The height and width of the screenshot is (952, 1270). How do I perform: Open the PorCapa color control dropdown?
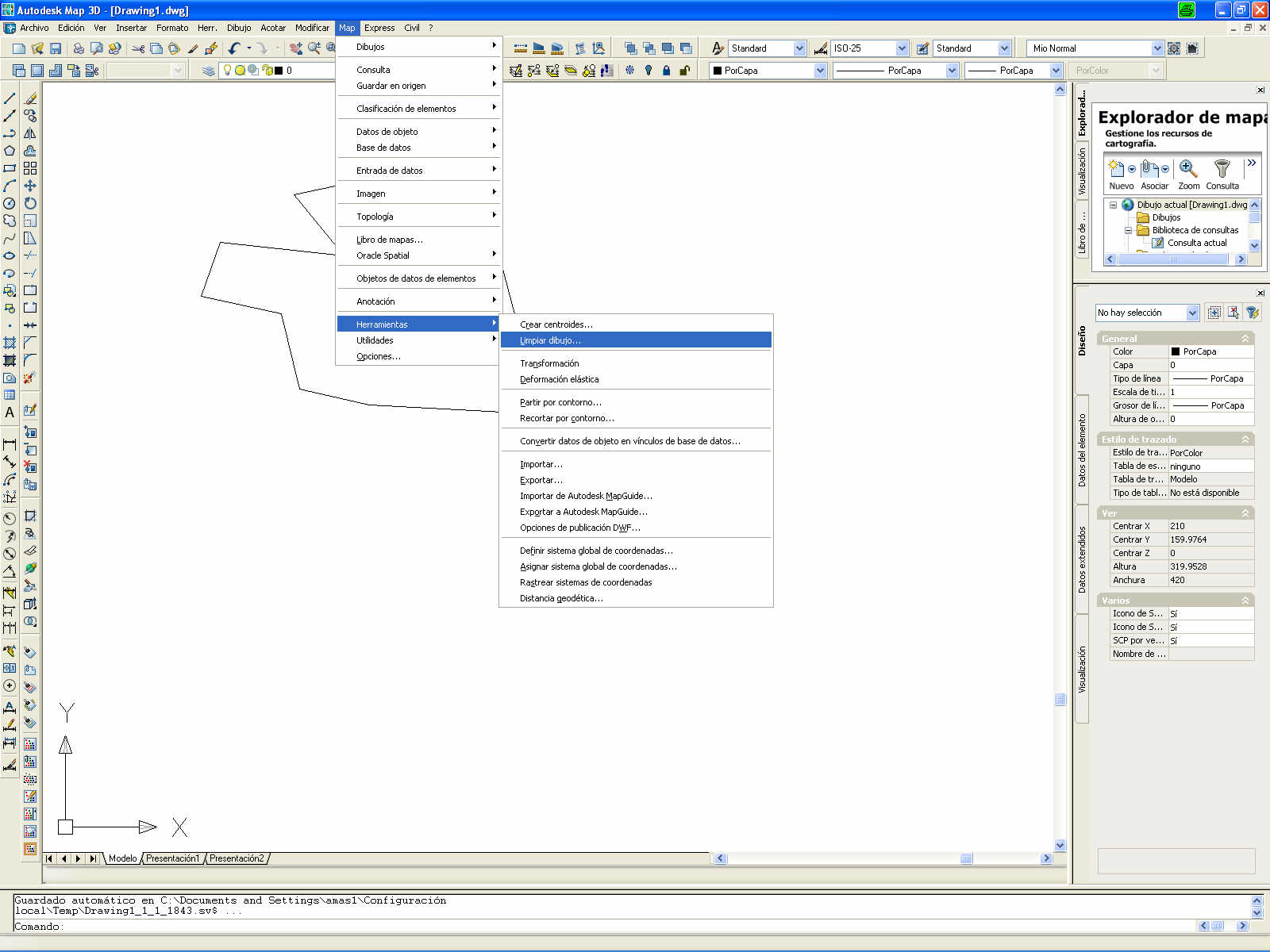tap(820, 71)
